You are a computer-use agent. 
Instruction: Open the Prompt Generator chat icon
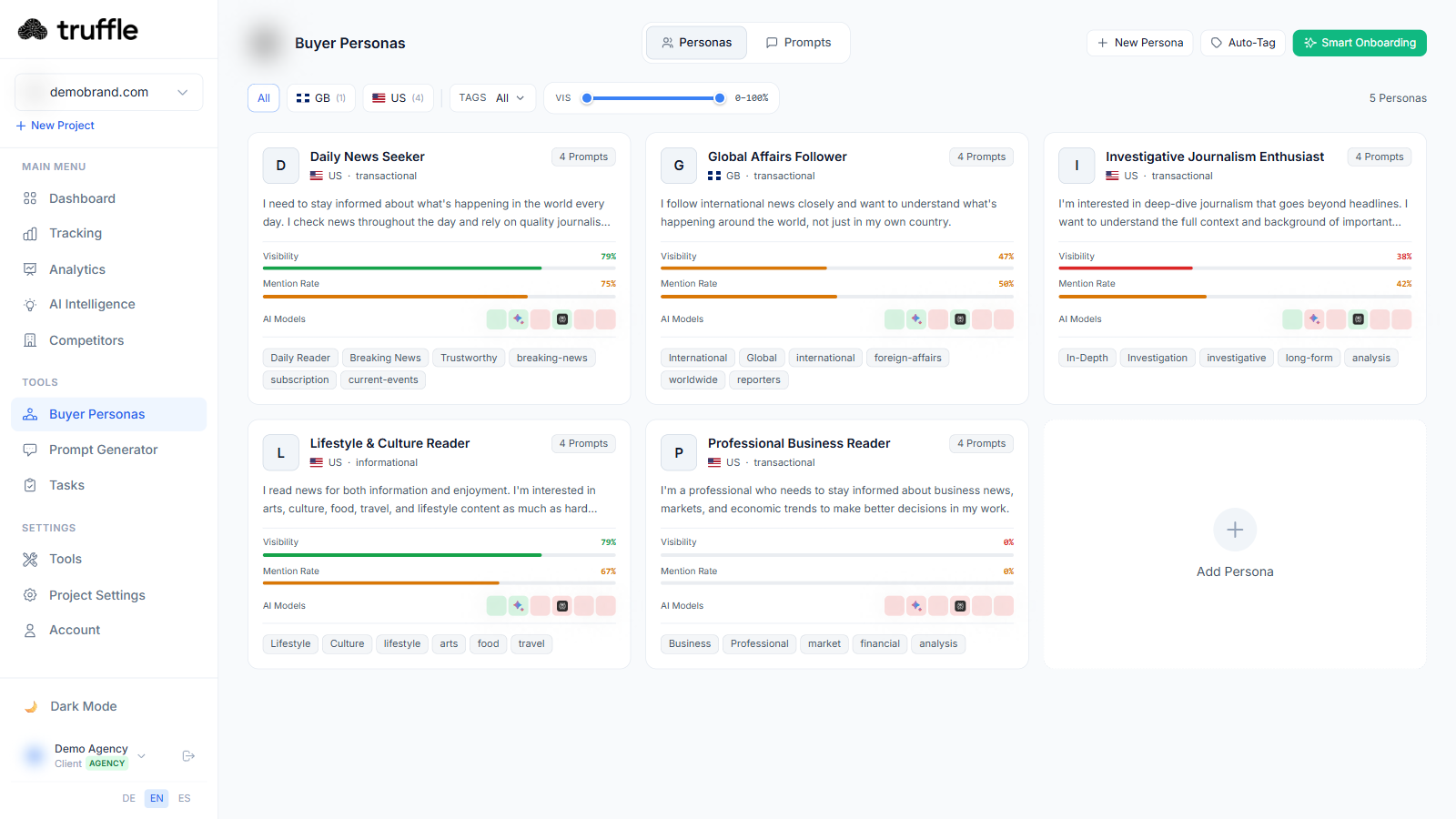pyautogui.click(x=30, y=450)
